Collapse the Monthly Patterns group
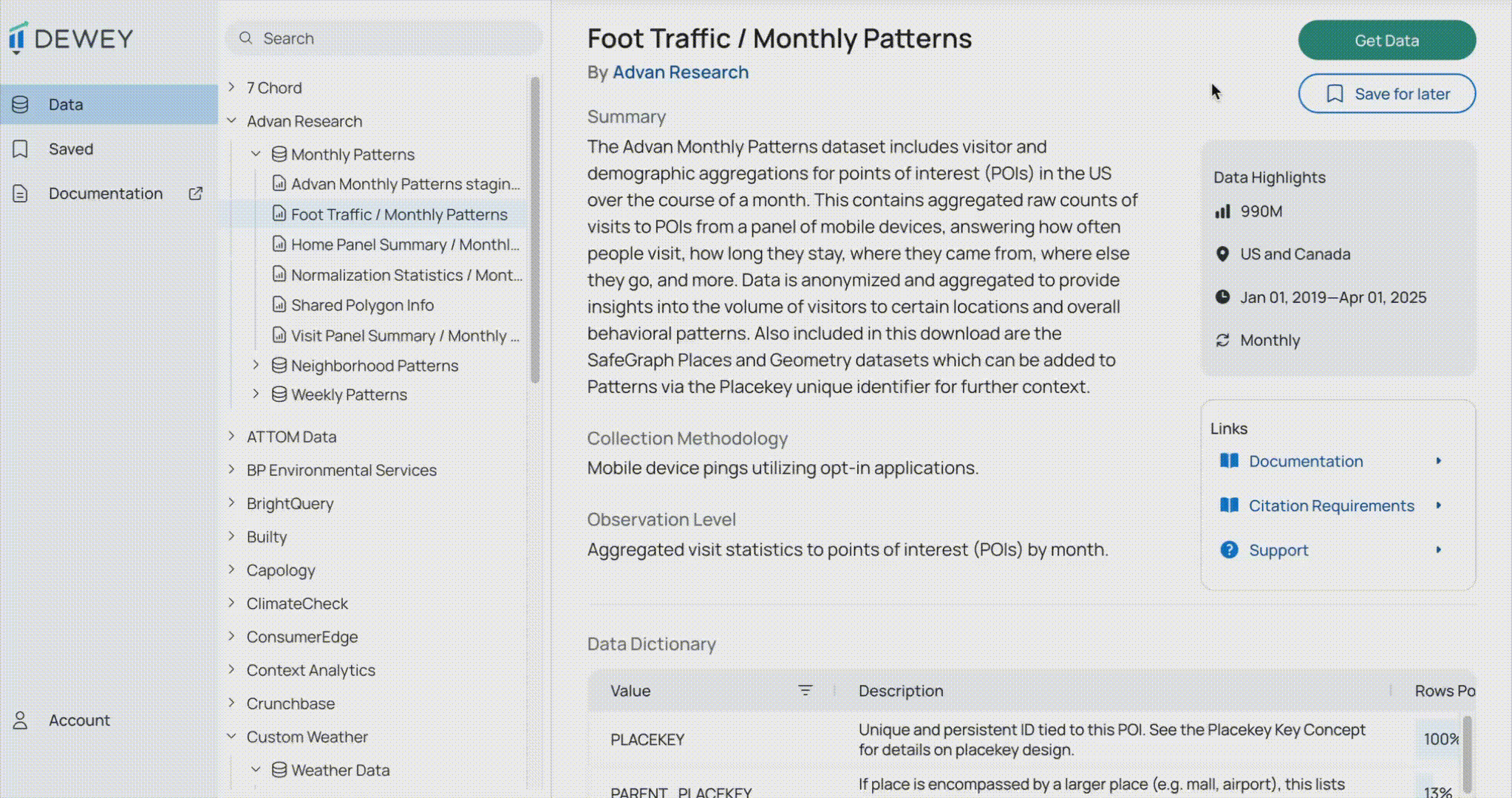Image resolution: width=1512 pixels, height=798 pixels. [256, 154]
